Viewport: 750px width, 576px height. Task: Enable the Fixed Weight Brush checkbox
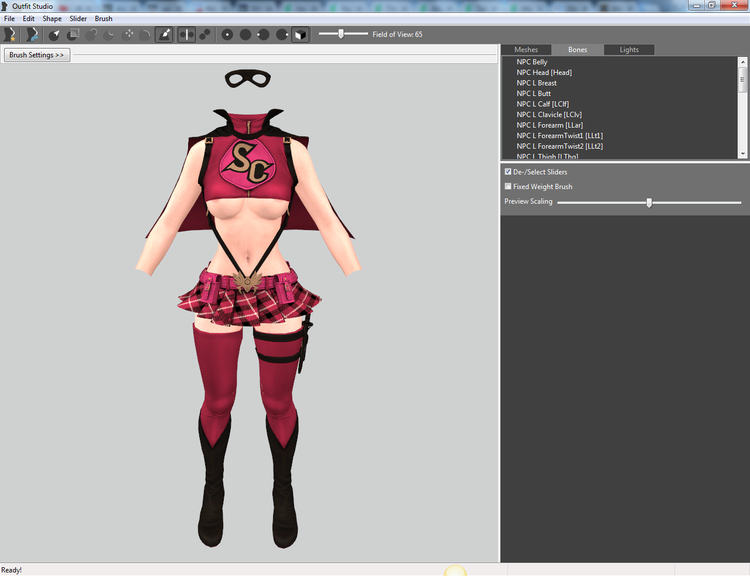click(508, 187)
